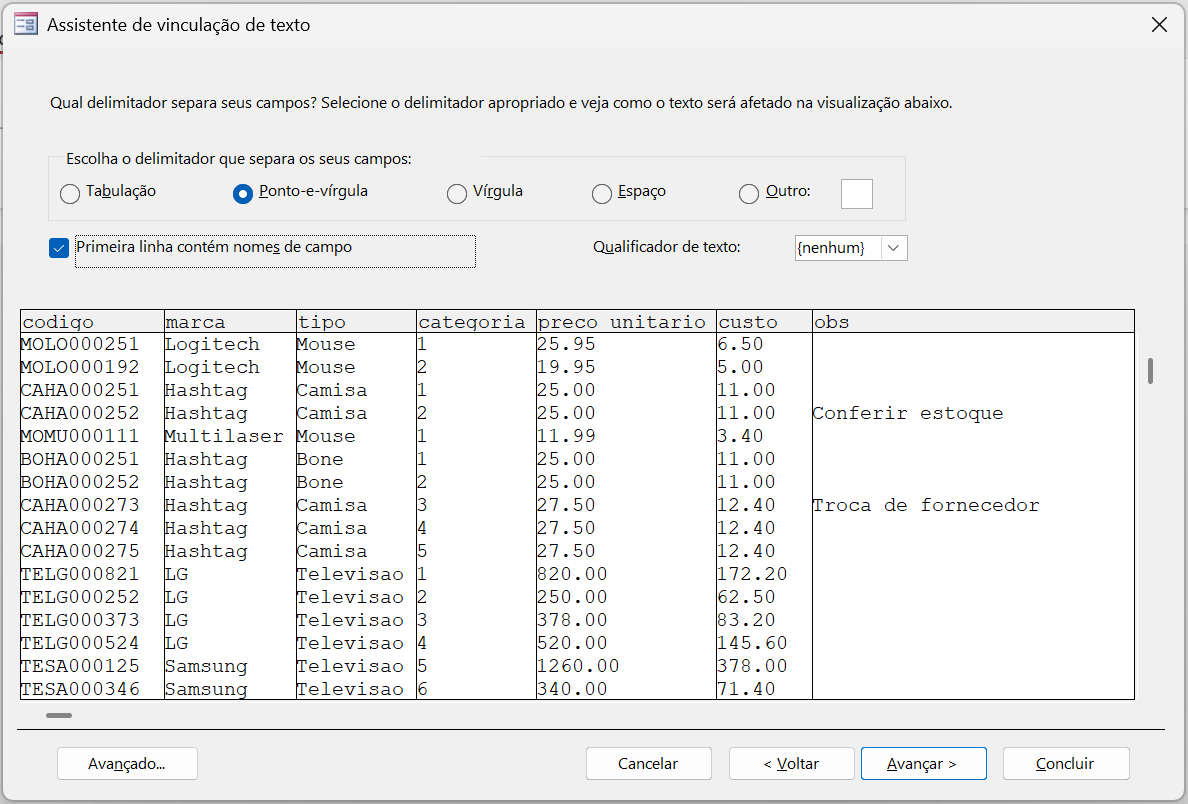This screenshot has width=1188, height=804.
Task: Click the horizontal scrollbar thumb below preview
Action: click(x=59, y=715)
